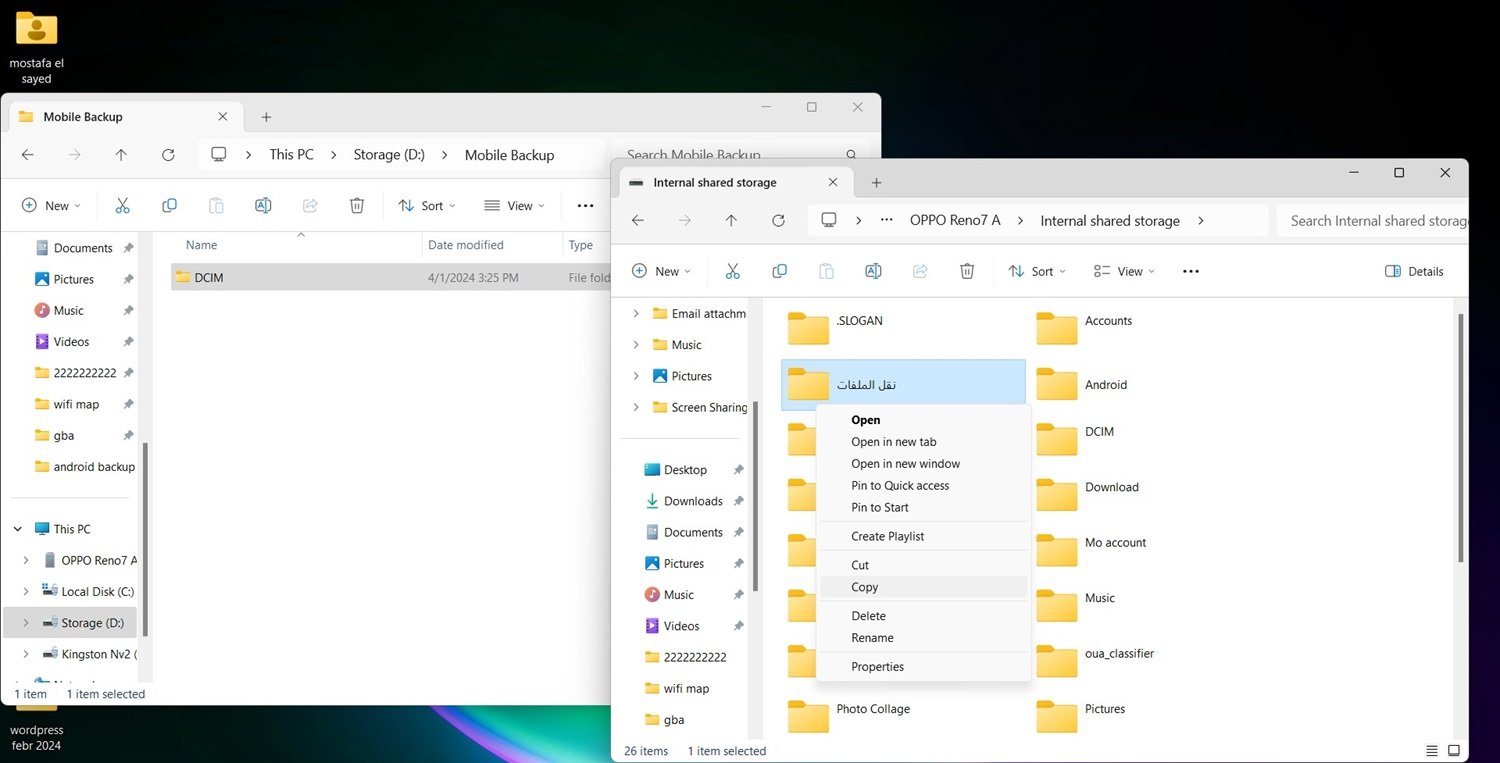The image size is (1500, 763).
Task: Expand Local Disk (C:) tree node
Action: (x=26, y=591)
